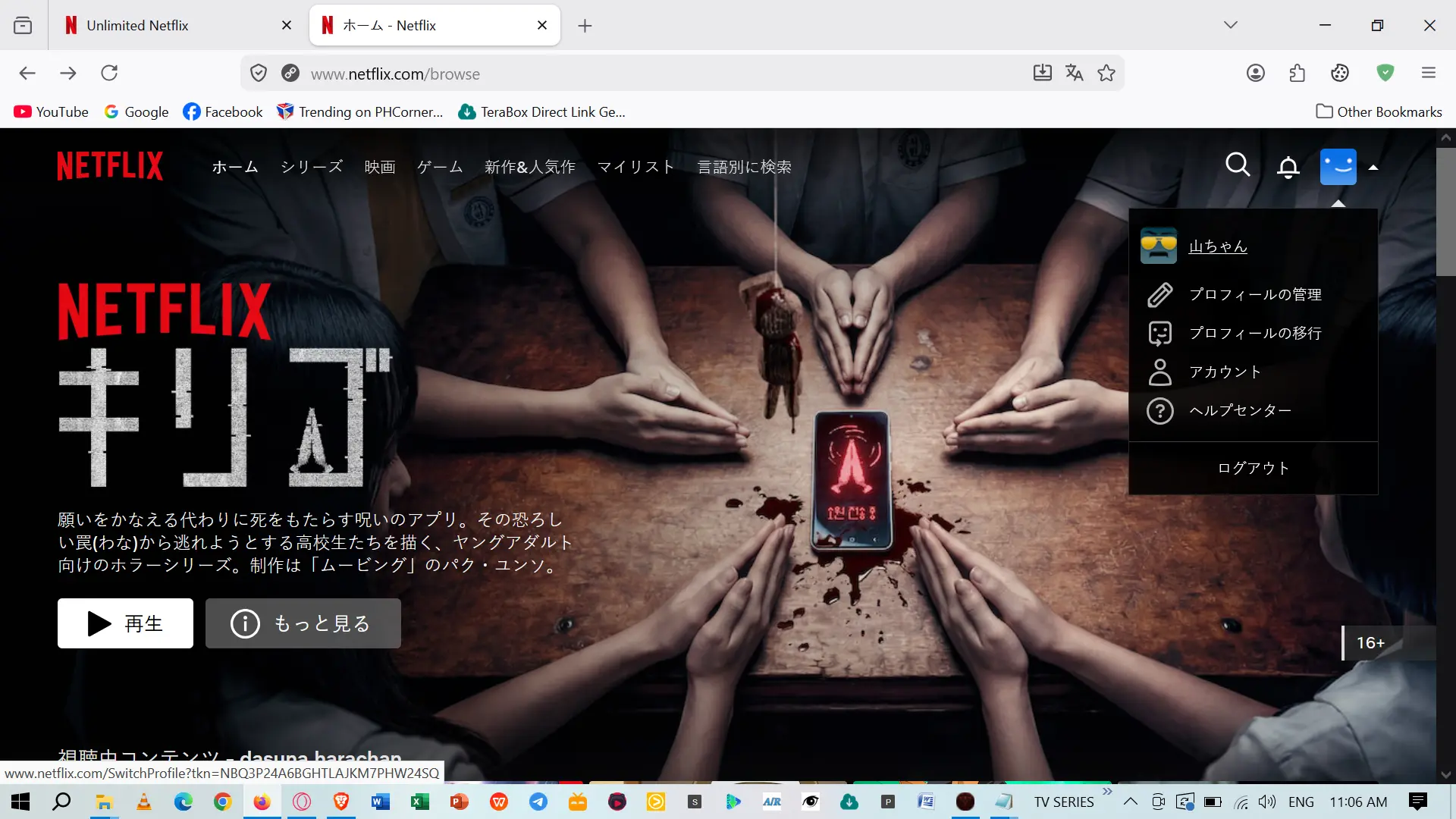Close the ホーム - Netflix tab
This screenshot has height=819, width=1456.
tap(542, 25)
